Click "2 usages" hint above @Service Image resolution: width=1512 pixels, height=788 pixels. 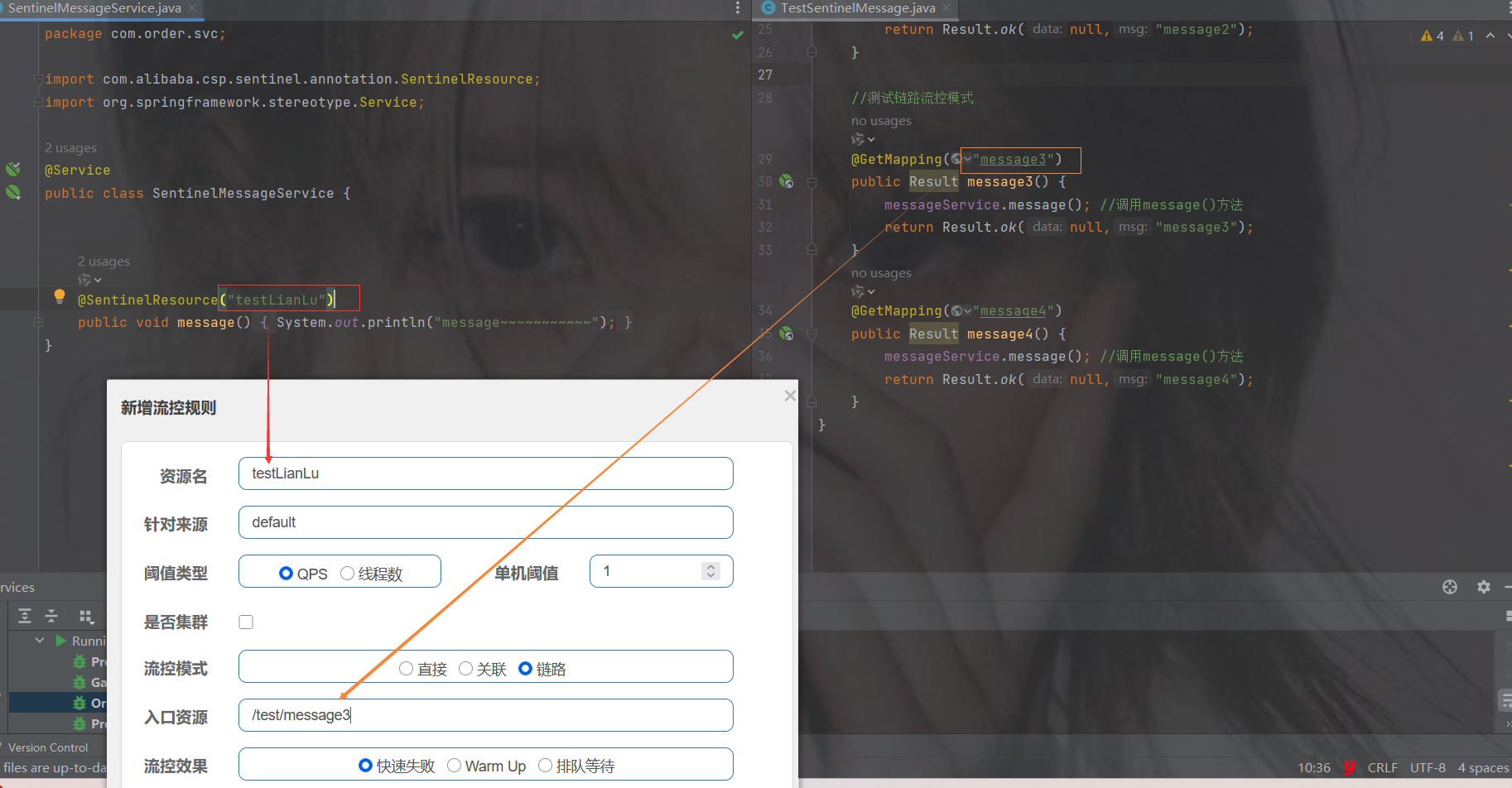[x=70, y=148]
